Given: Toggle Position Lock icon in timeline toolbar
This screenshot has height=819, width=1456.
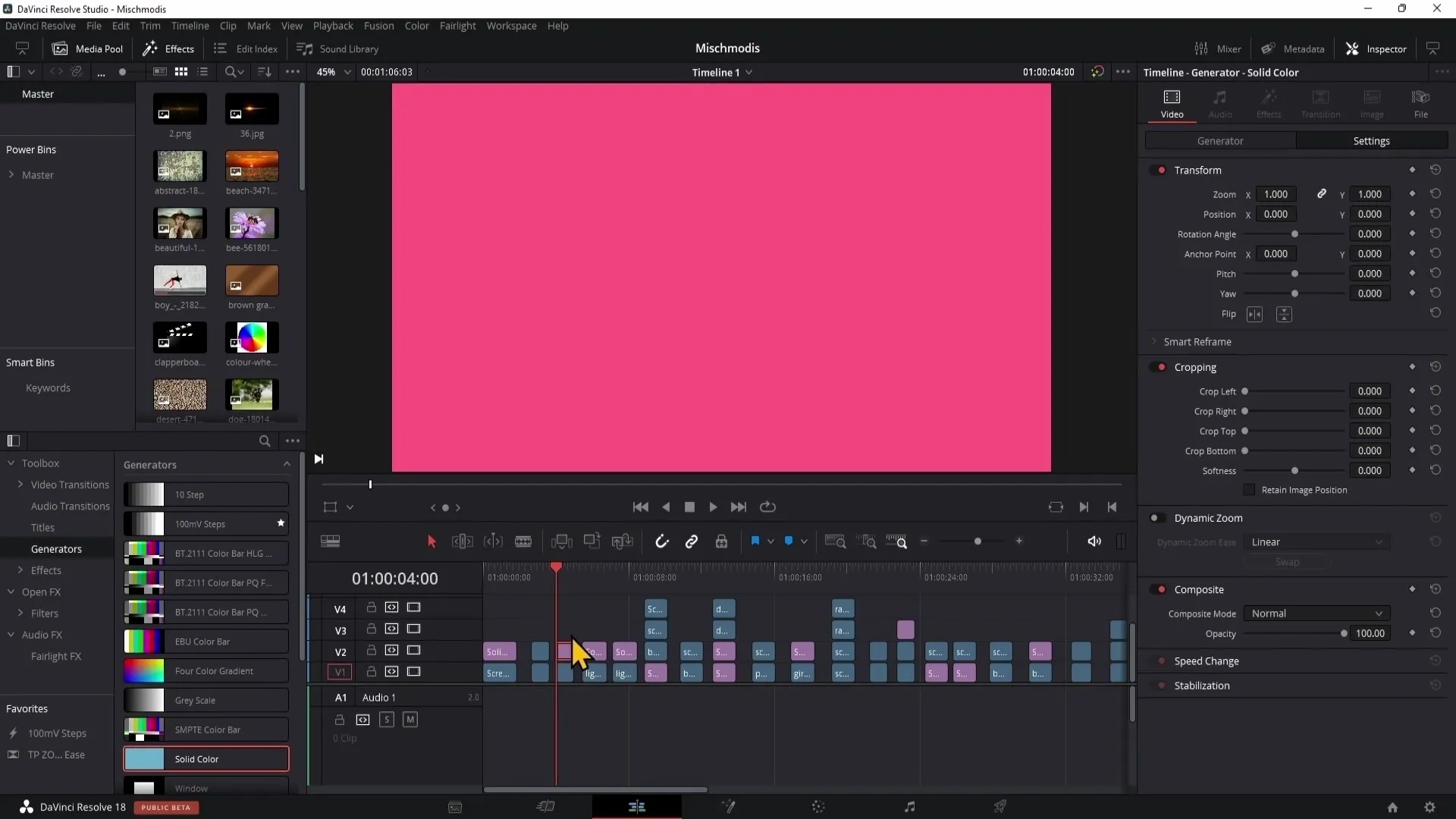Looking at the screenshot, I should pyautogui.click(x=721, y=541).
